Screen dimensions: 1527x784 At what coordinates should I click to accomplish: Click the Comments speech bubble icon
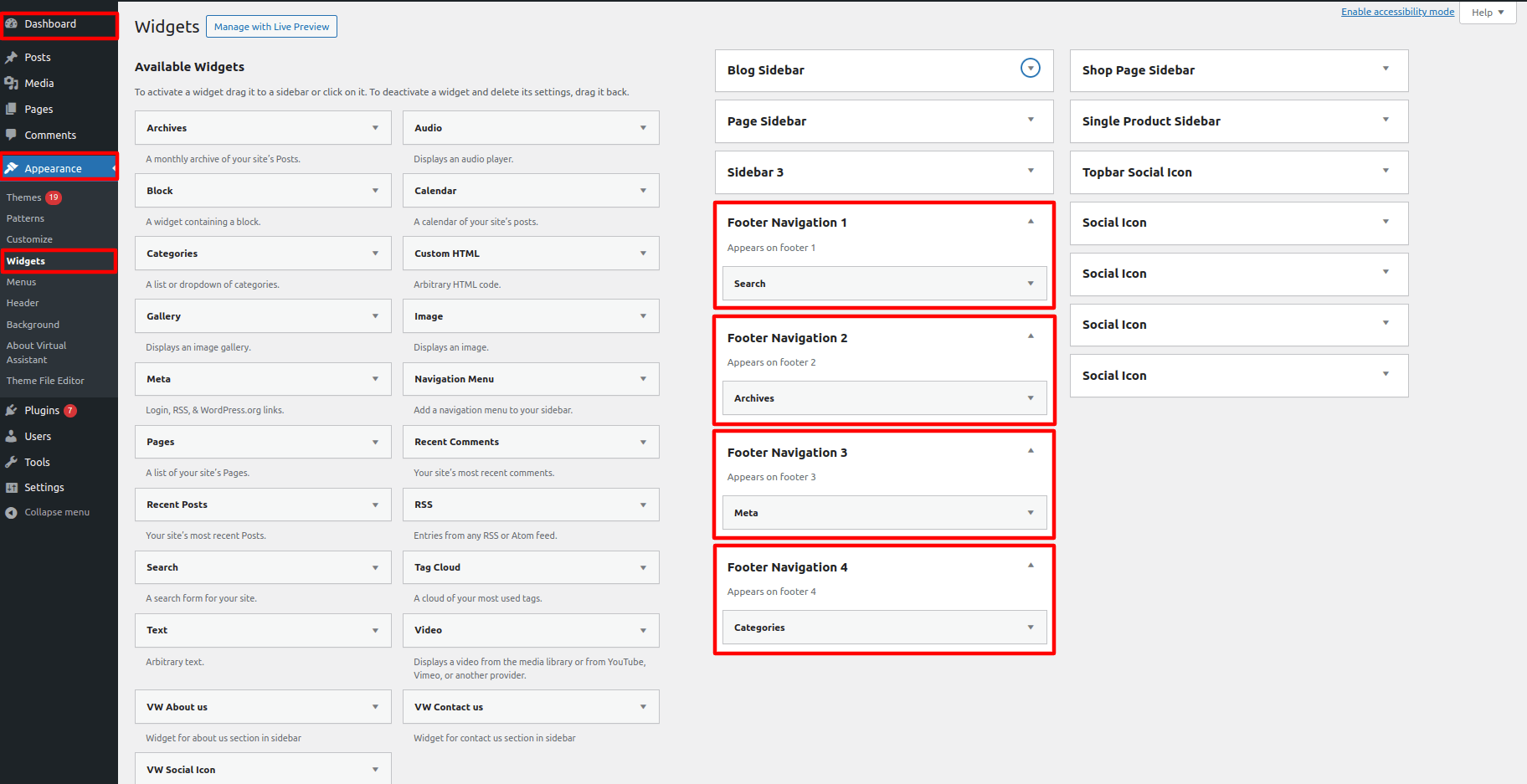(x=12, y=135)
